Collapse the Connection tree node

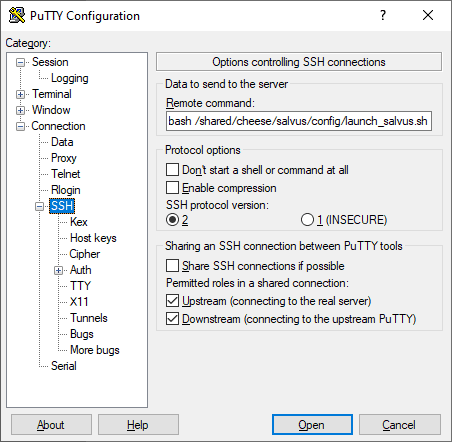click(21, 127)
